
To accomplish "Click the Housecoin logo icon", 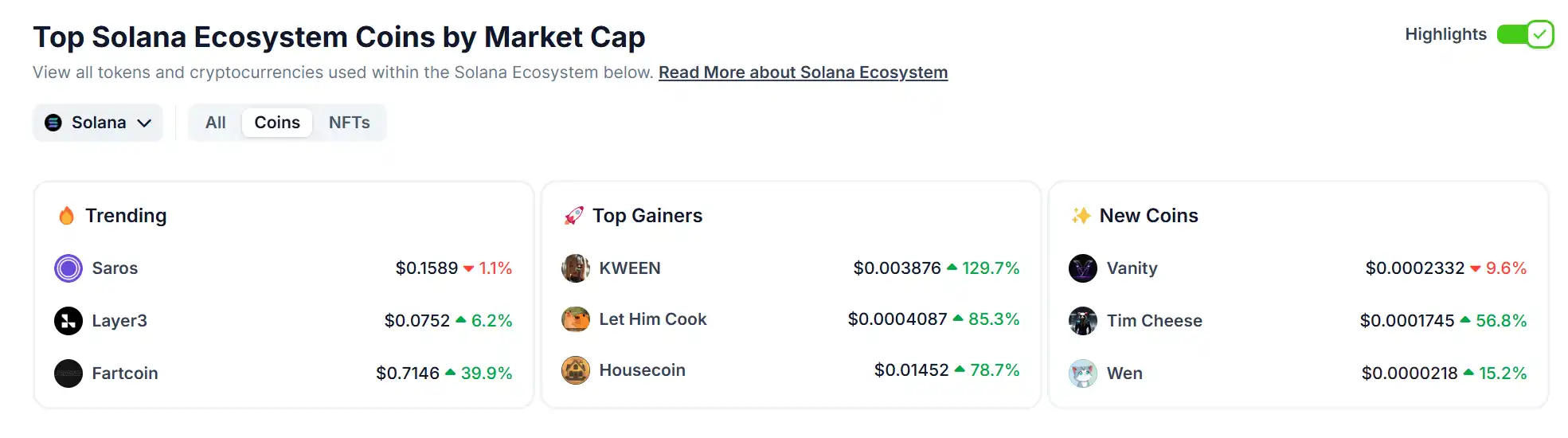I will pos(575,370).
